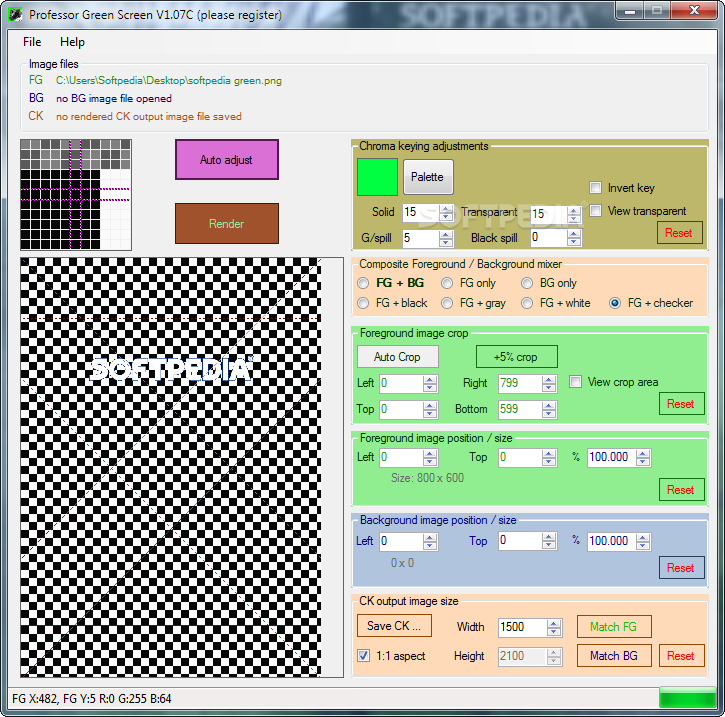
Task: Enable the View crop area checkbox
Action: (x=576, y=382)
